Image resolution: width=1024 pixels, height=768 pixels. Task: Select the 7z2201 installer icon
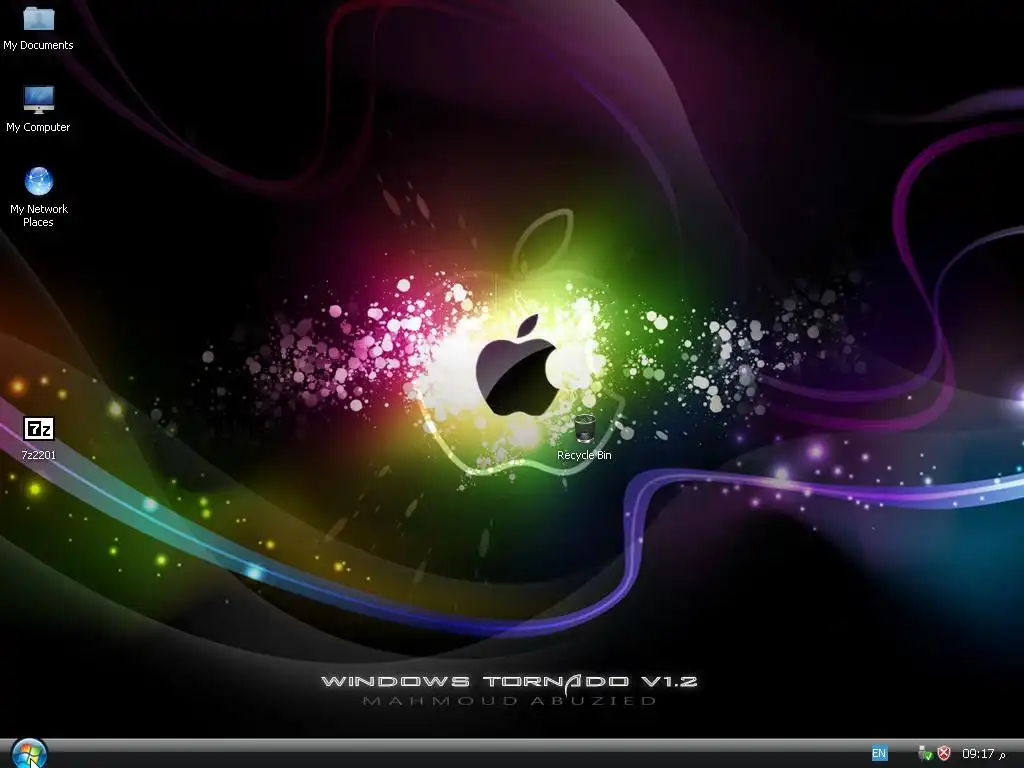[39, 429]
